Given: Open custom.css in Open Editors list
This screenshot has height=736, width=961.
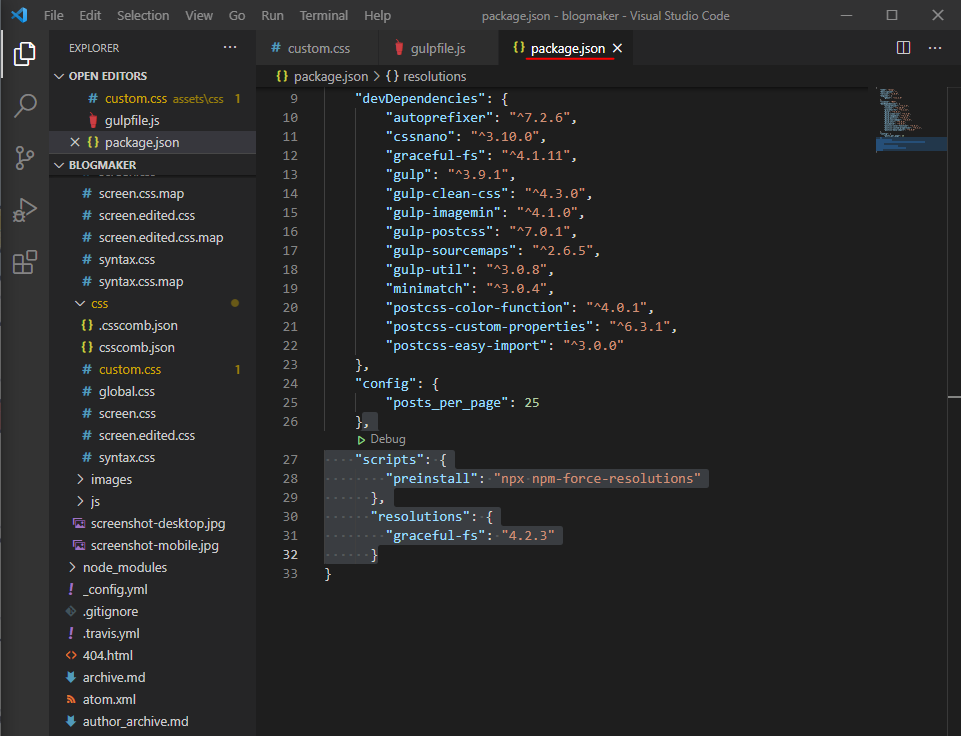Looking at the screenshot, I should (153, 99).
